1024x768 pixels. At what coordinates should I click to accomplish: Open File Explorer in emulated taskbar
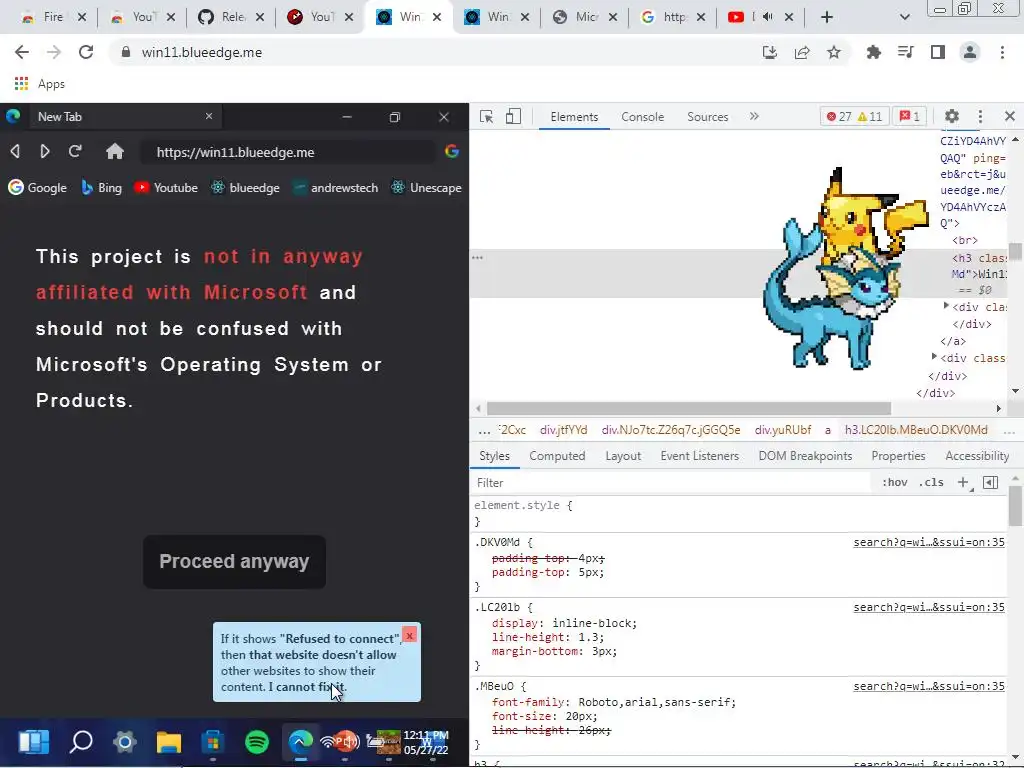tap(168, 742)
